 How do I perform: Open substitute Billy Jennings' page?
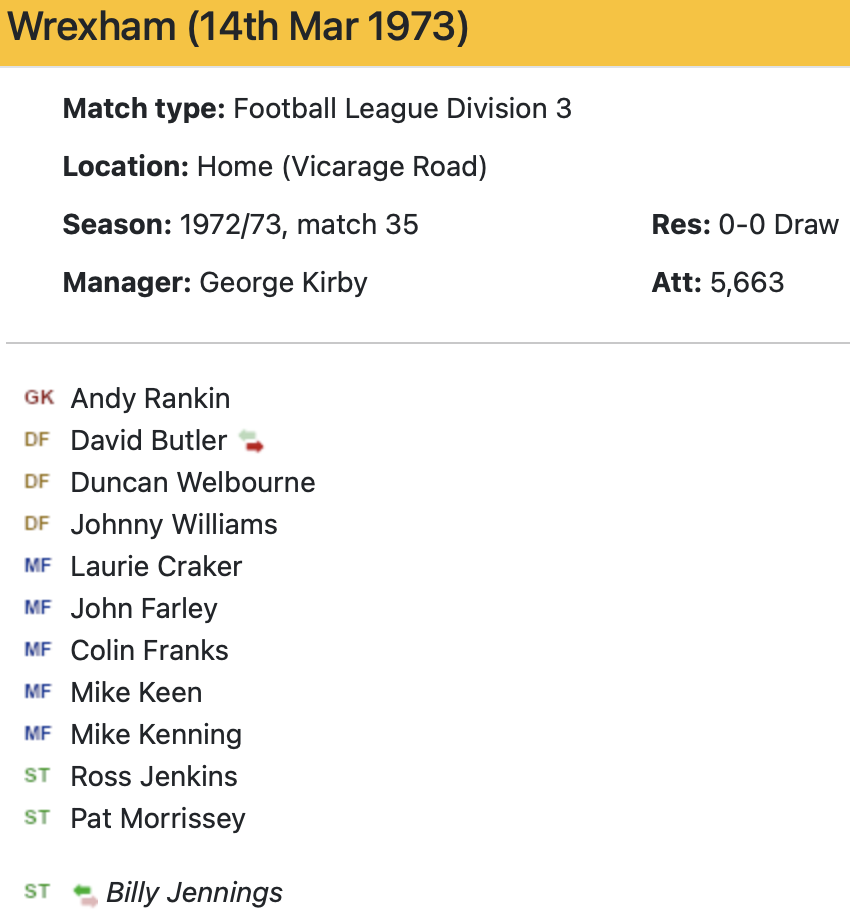point(194,892)
